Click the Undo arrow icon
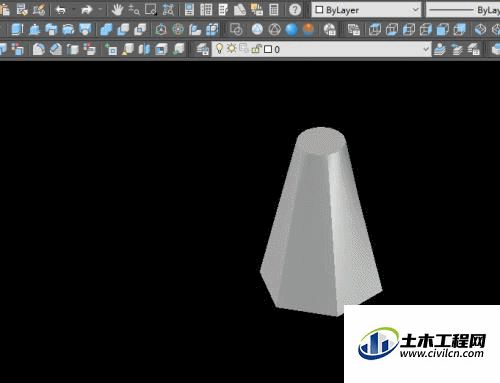Screen dimensions: 500x383 click(61, 10)
